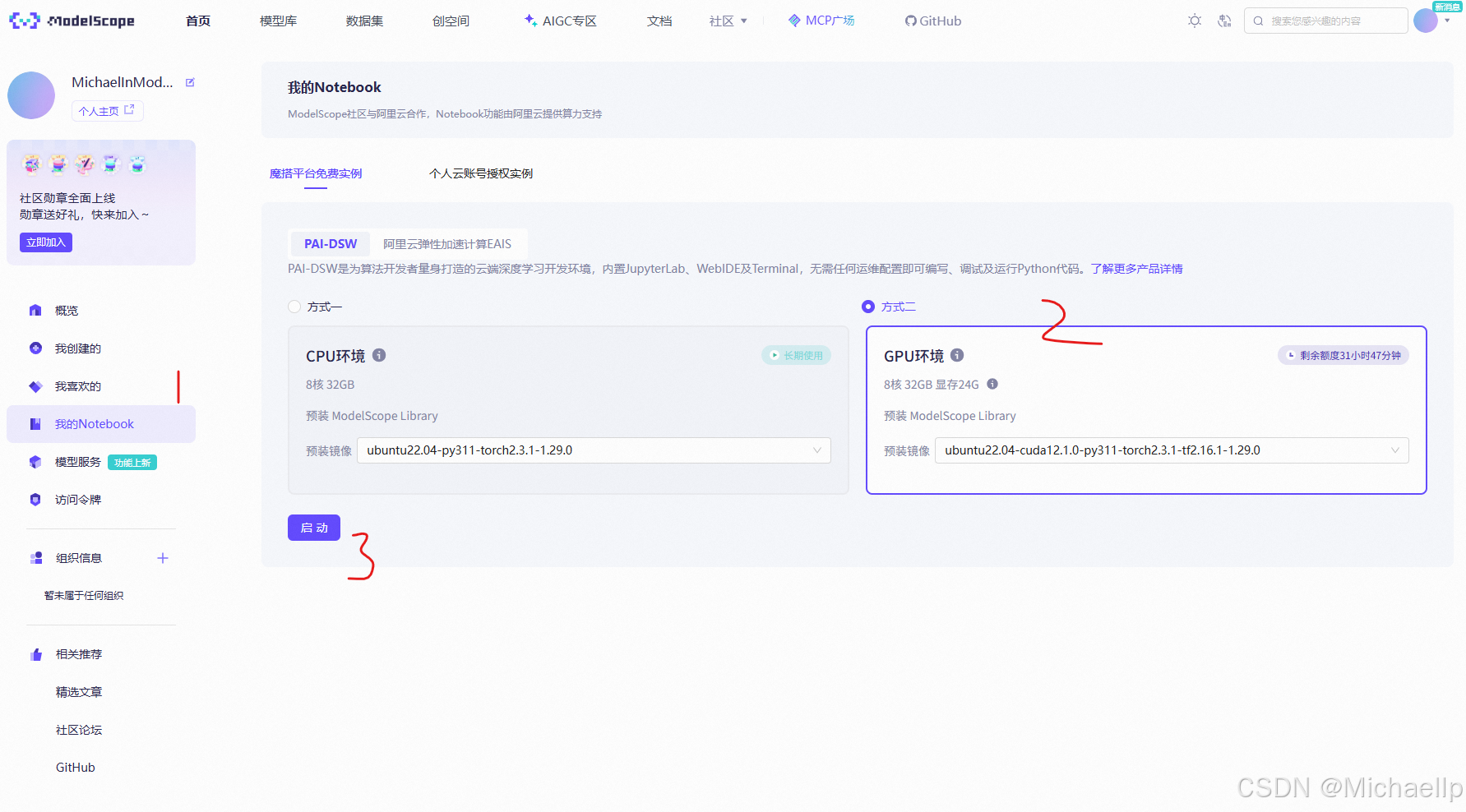Click the large profile avatar in sidebar

31,95
